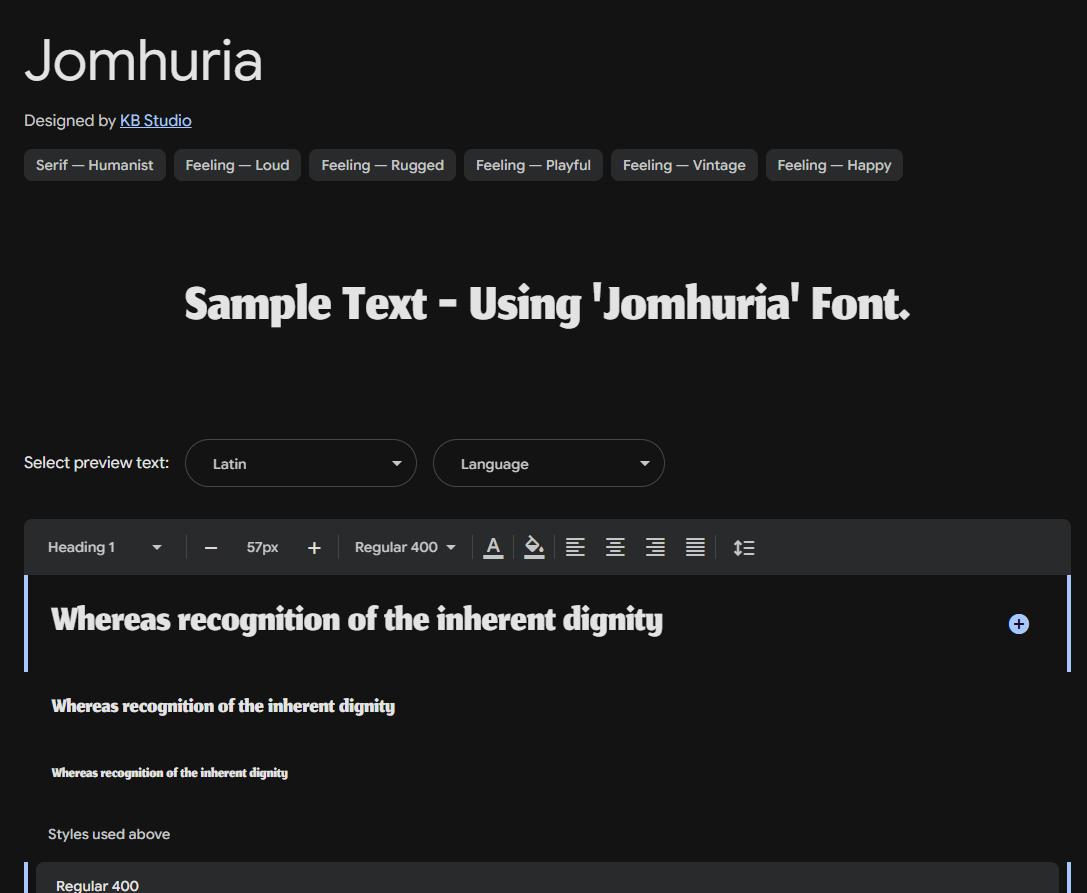The height and width of the screenshot is (893, 1087).
Task: Select the smallest Whereas recognition preview line
Action: [170, 772]
